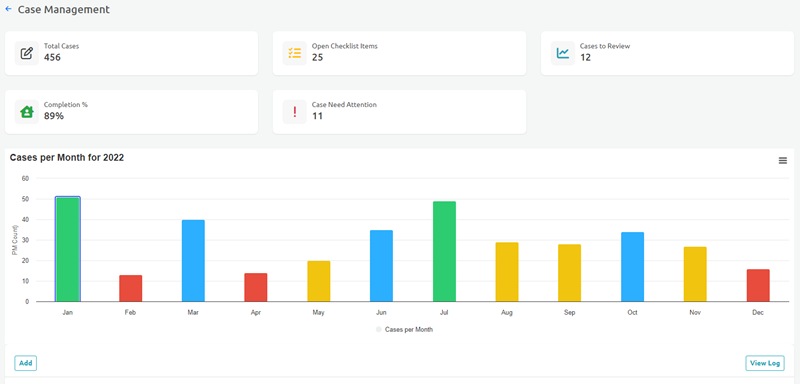Screen dimensions: 800x384
Task: Open the Cases to Review 12 card
Action: point(667,53)
